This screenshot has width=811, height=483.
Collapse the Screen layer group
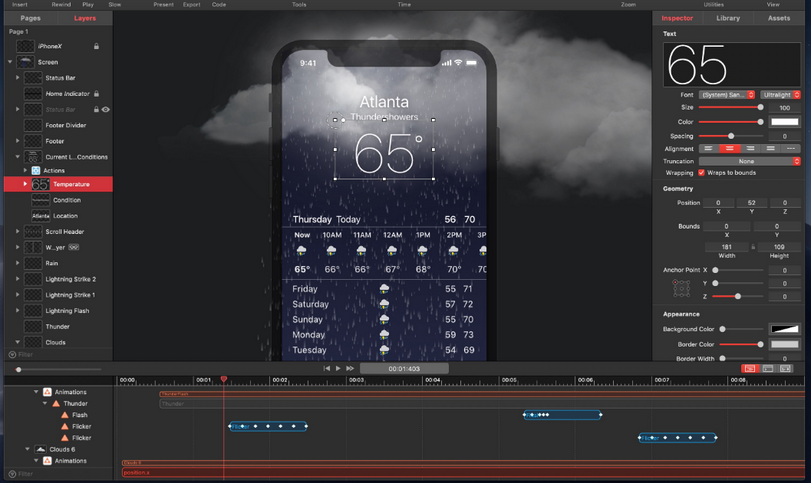tap(10, 62)
